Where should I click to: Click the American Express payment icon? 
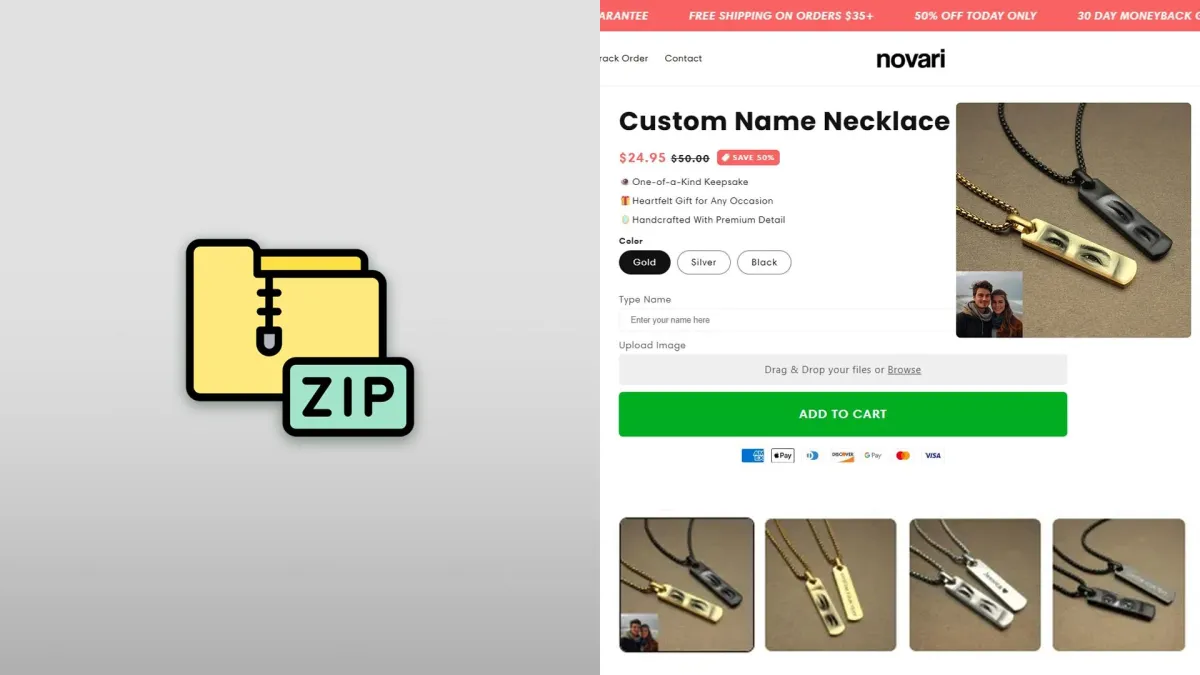(753, 455)
